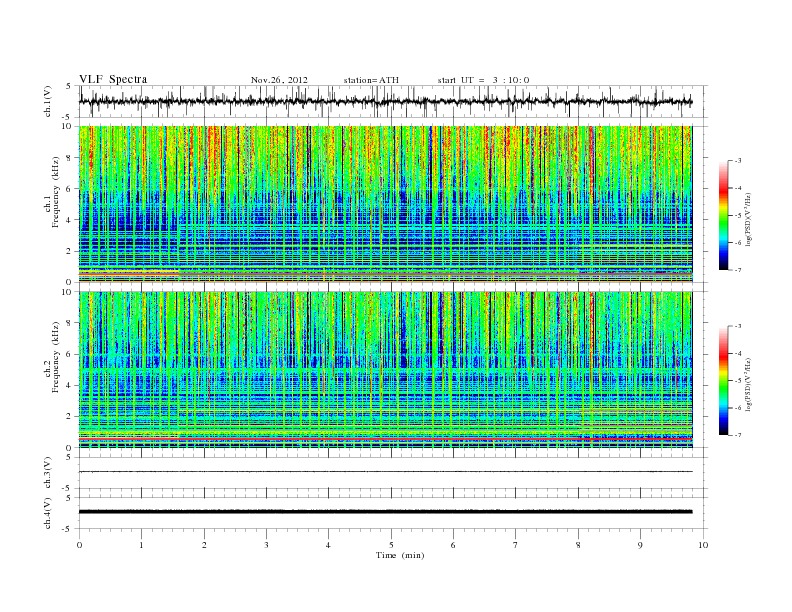Click the "8" kHz tick on ch.1 frequency axis

69,158
